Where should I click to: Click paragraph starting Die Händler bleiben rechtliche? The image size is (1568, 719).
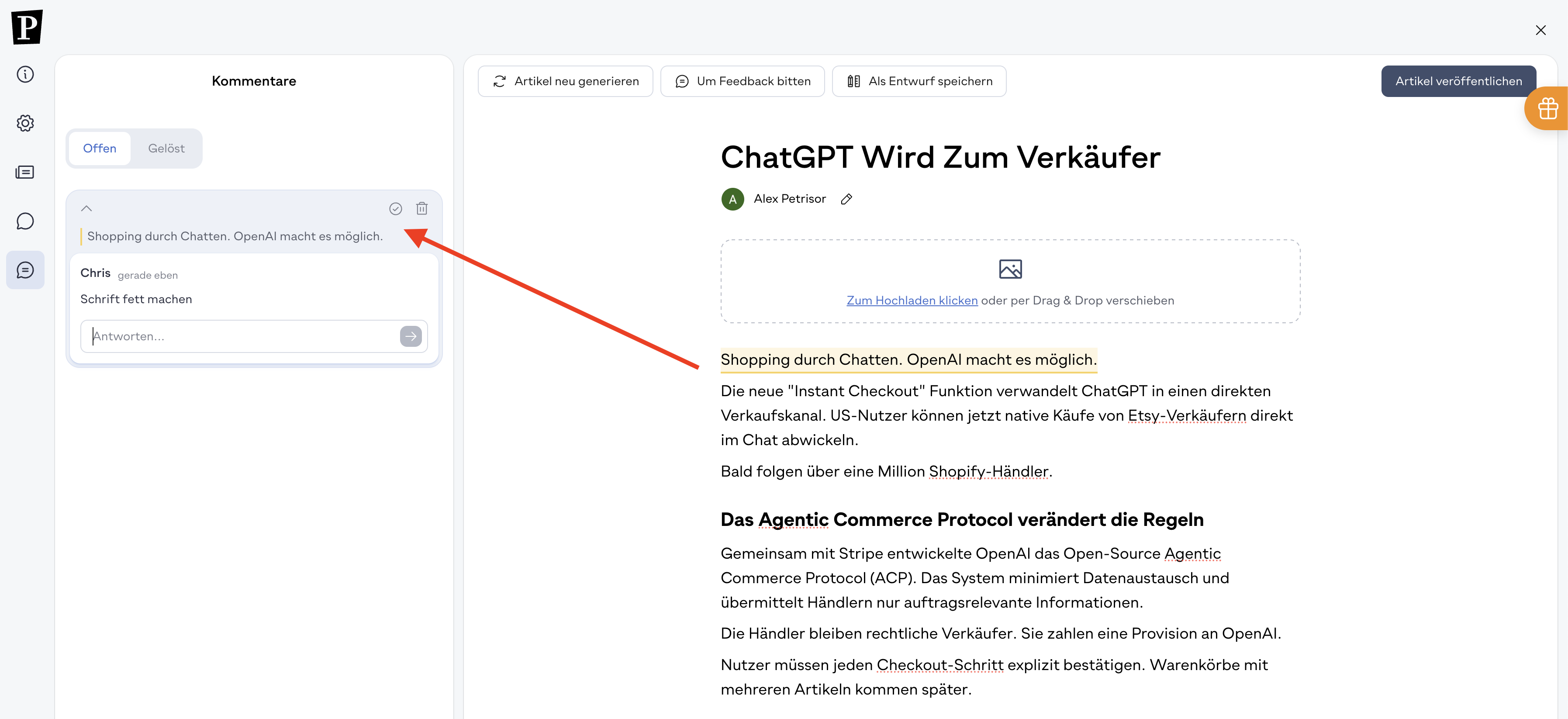(1001, 633)
